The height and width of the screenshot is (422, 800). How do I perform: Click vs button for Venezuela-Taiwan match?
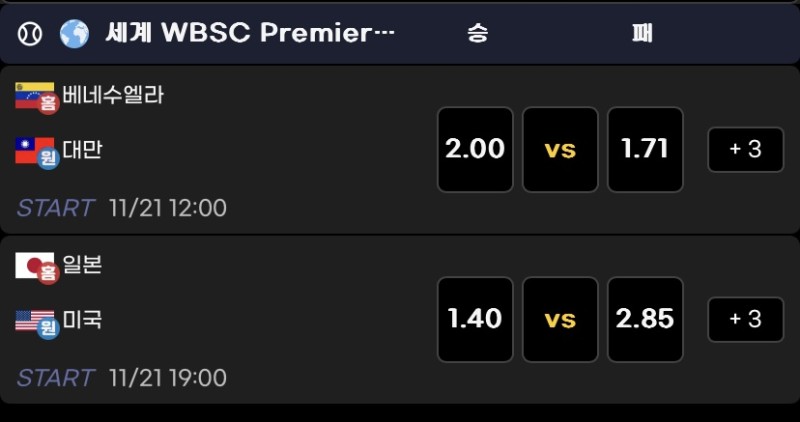(560, 149)
